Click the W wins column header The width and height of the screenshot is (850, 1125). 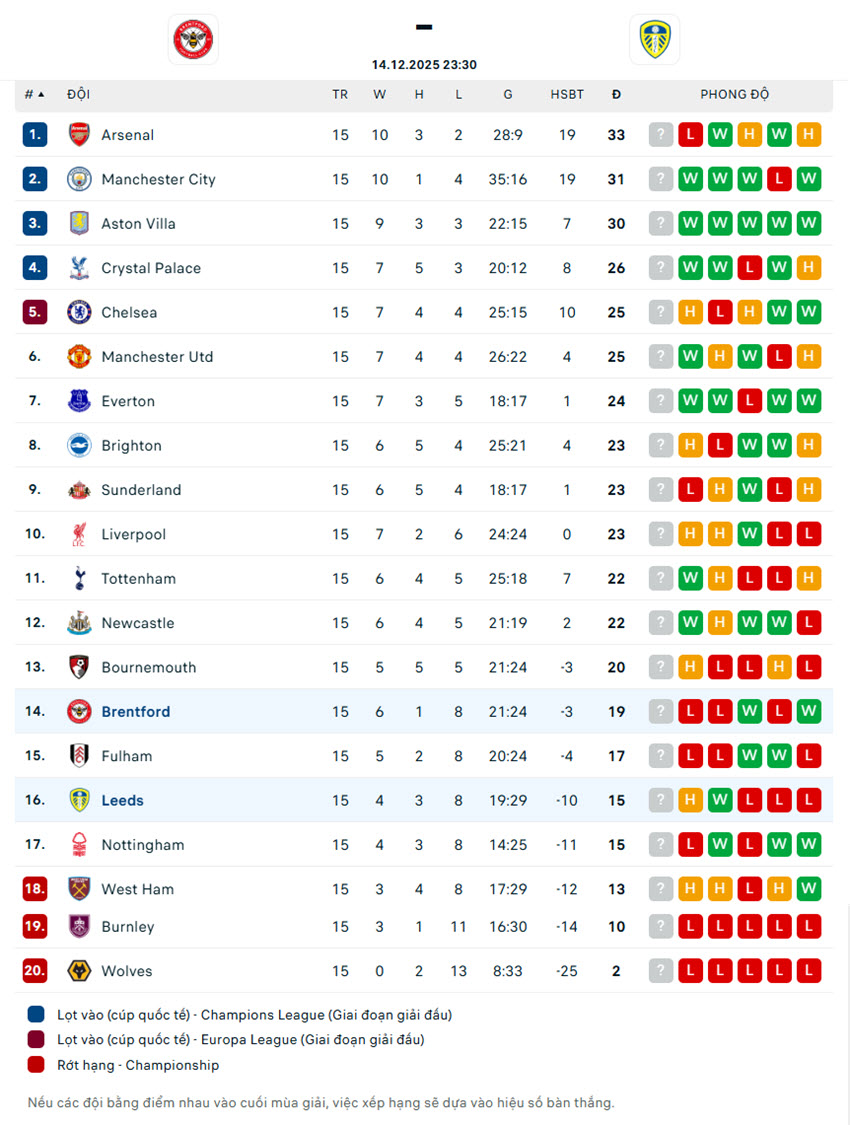coord(380,94)
